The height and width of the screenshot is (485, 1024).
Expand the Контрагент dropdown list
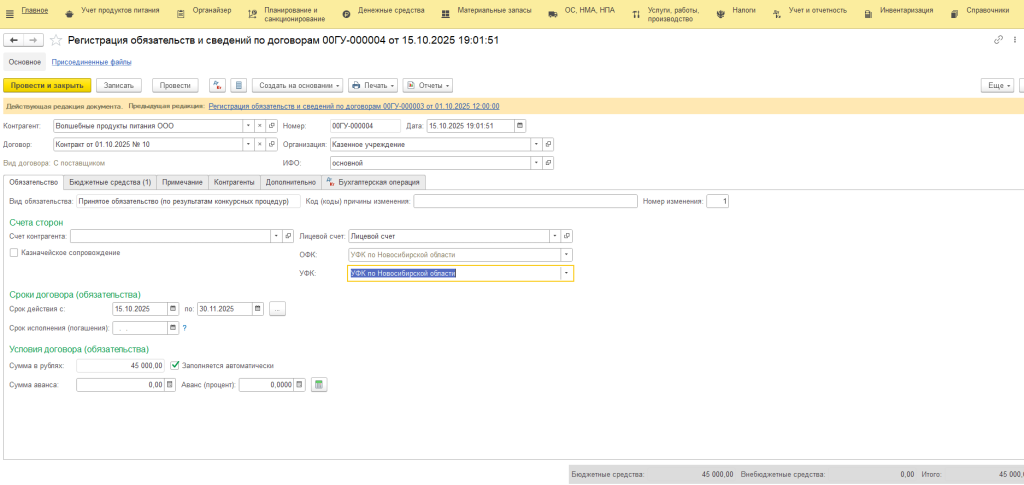[x=246, y=126]
